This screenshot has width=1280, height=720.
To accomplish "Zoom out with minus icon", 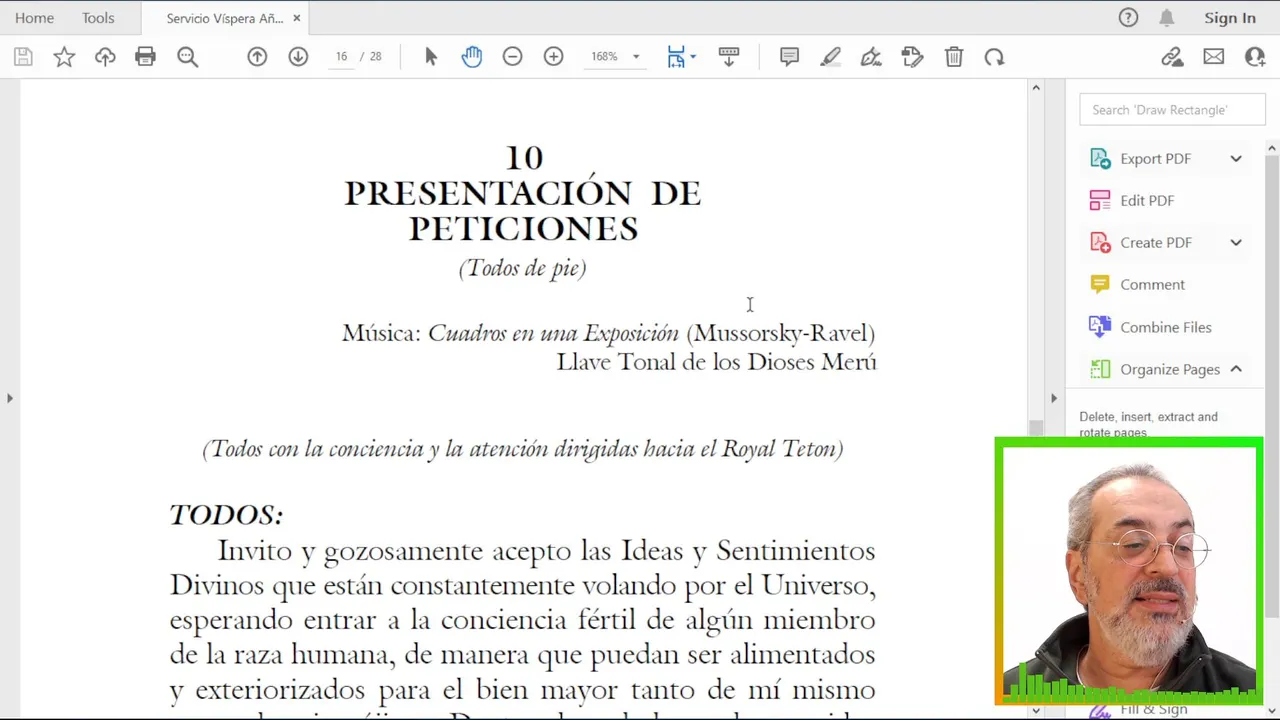I will click(x=513, y=57).
